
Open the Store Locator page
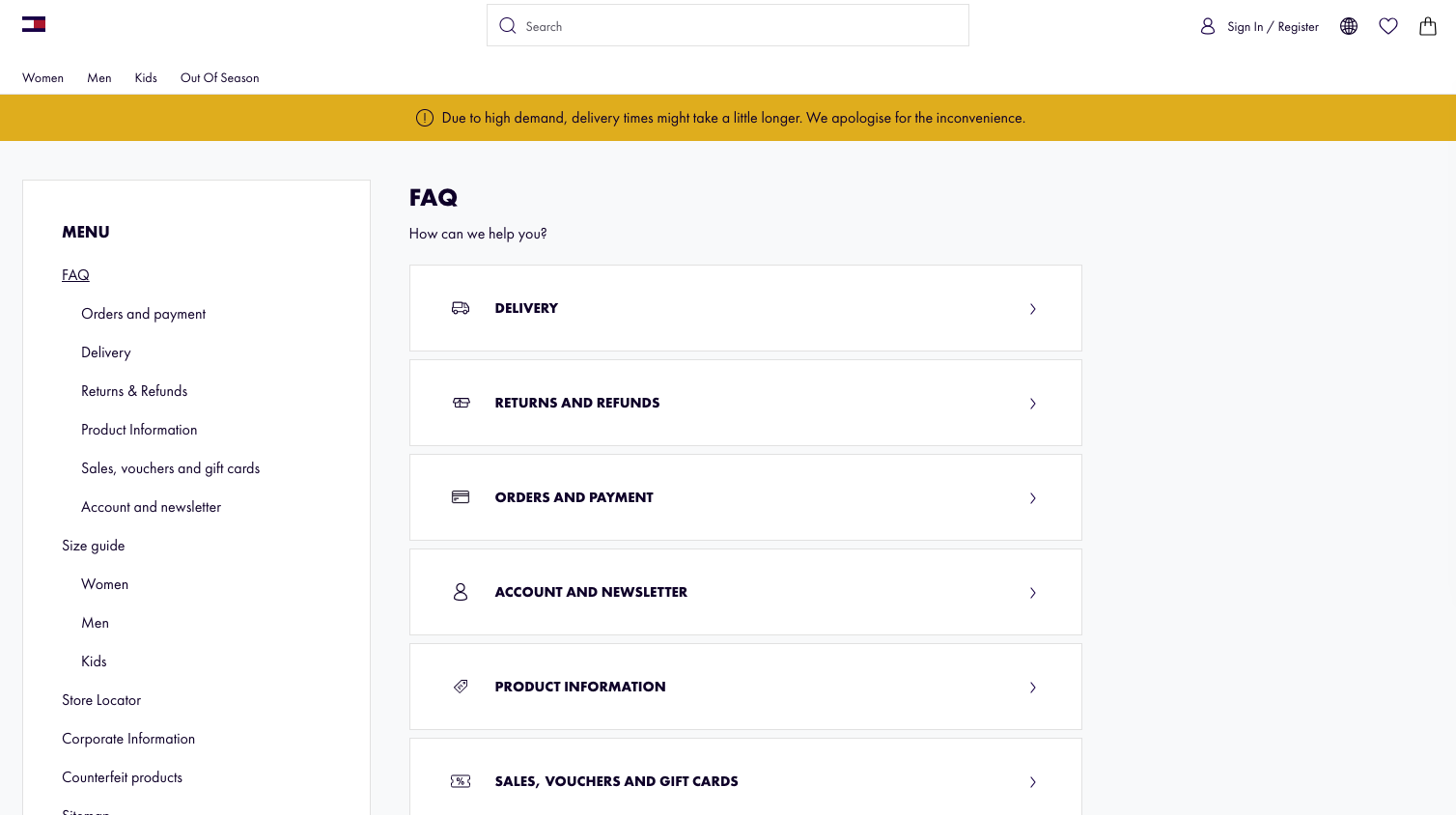point(101,699)
